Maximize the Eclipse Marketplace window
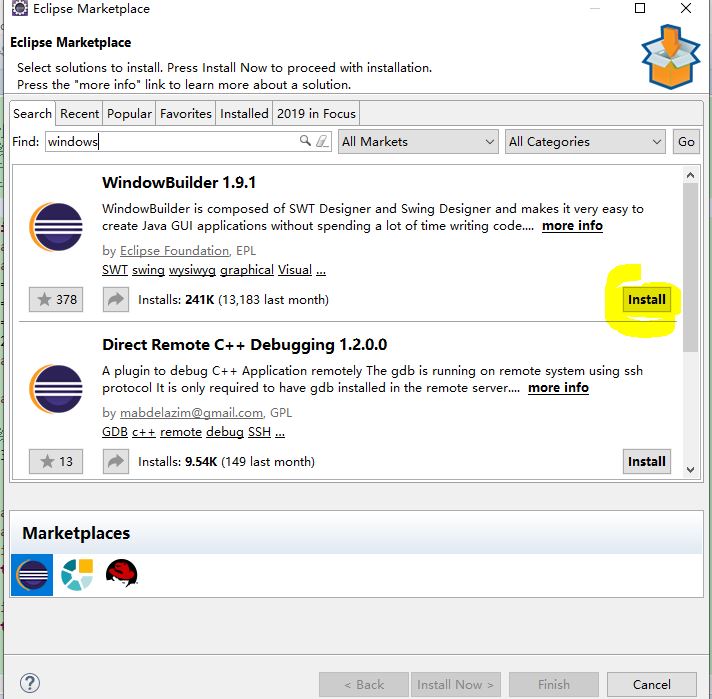The width and height of the screenshot is (712, 699). (x=640, y=8)
